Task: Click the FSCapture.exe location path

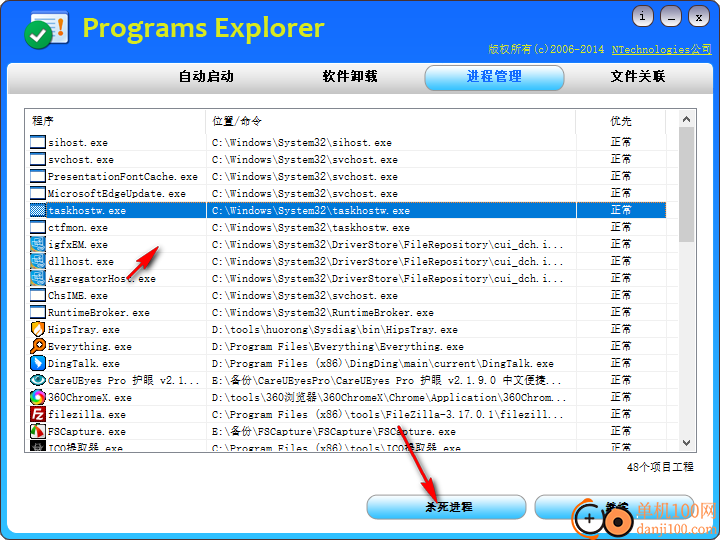Action: 334,431
